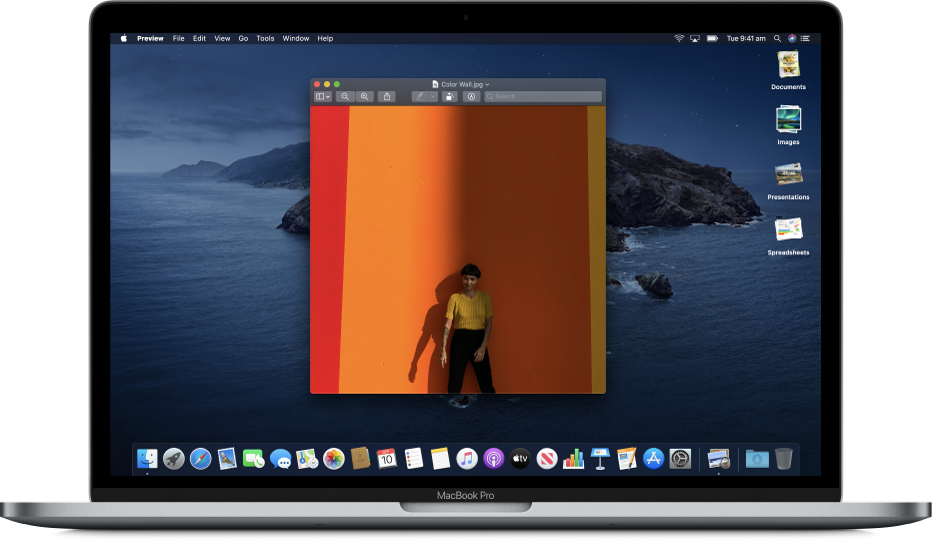The width and height of the screenshot is (934, 543).
Task: Expand the highlight color dropdown arrow
Action: click(433, 97)
